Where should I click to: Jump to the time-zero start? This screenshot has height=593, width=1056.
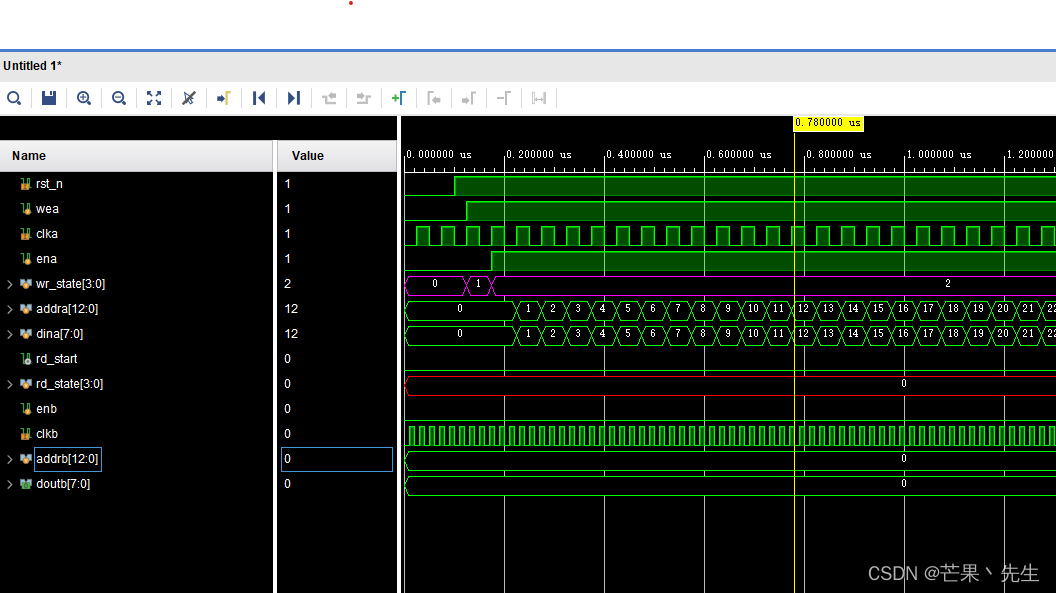[259, 98]
